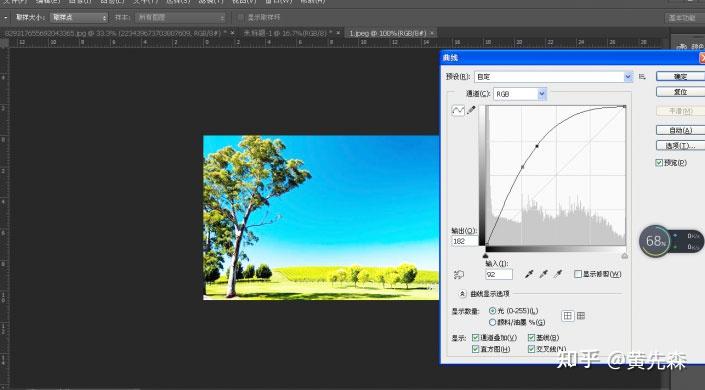Pick the white point eyedropper
The width and height of the screenshot is (705, 390).
point(558,274)
